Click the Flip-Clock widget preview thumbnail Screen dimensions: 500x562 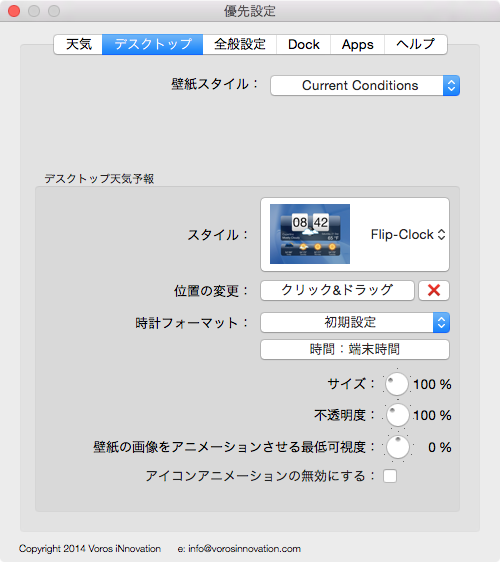tap(310, 234)
